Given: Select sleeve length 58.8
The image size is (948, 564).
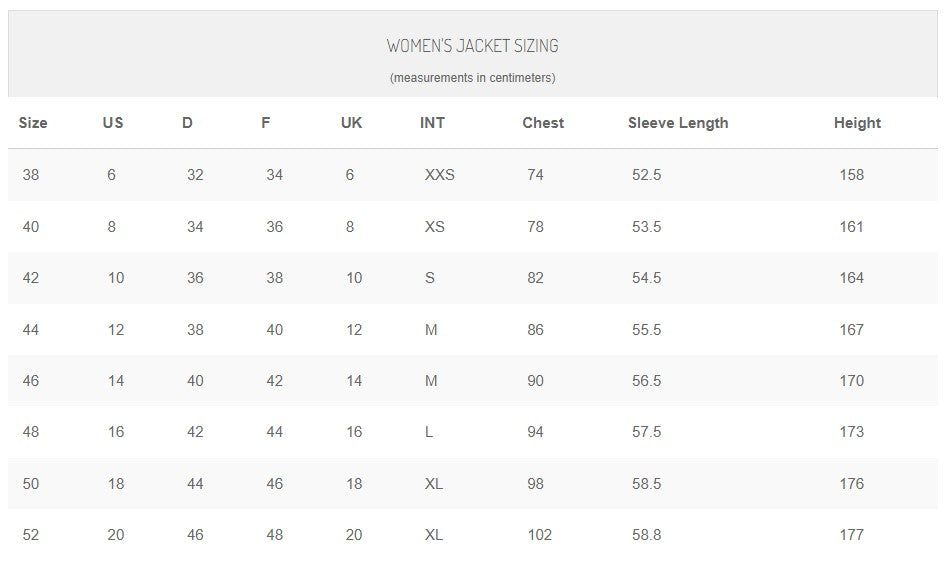Looking at the screenshot, I should tap(647, 535).
